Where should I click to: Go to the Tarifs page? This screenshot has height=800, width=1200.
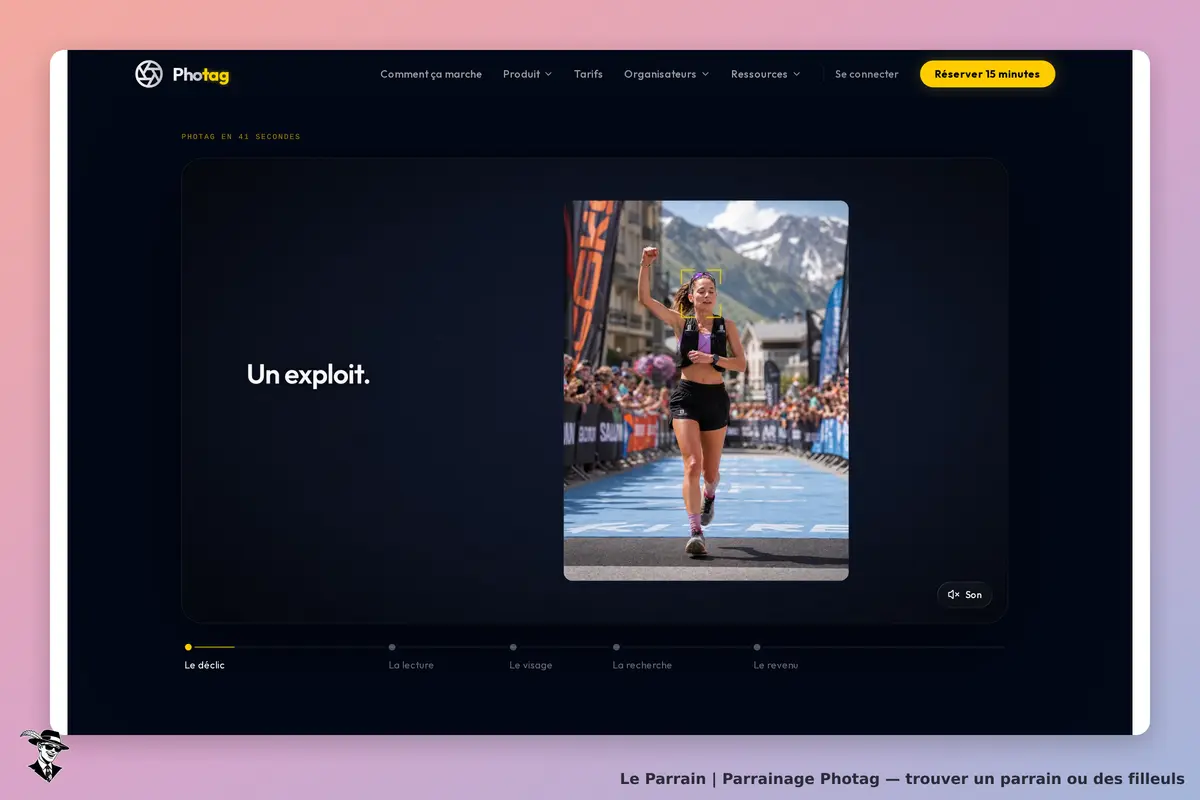coord(588,74)
